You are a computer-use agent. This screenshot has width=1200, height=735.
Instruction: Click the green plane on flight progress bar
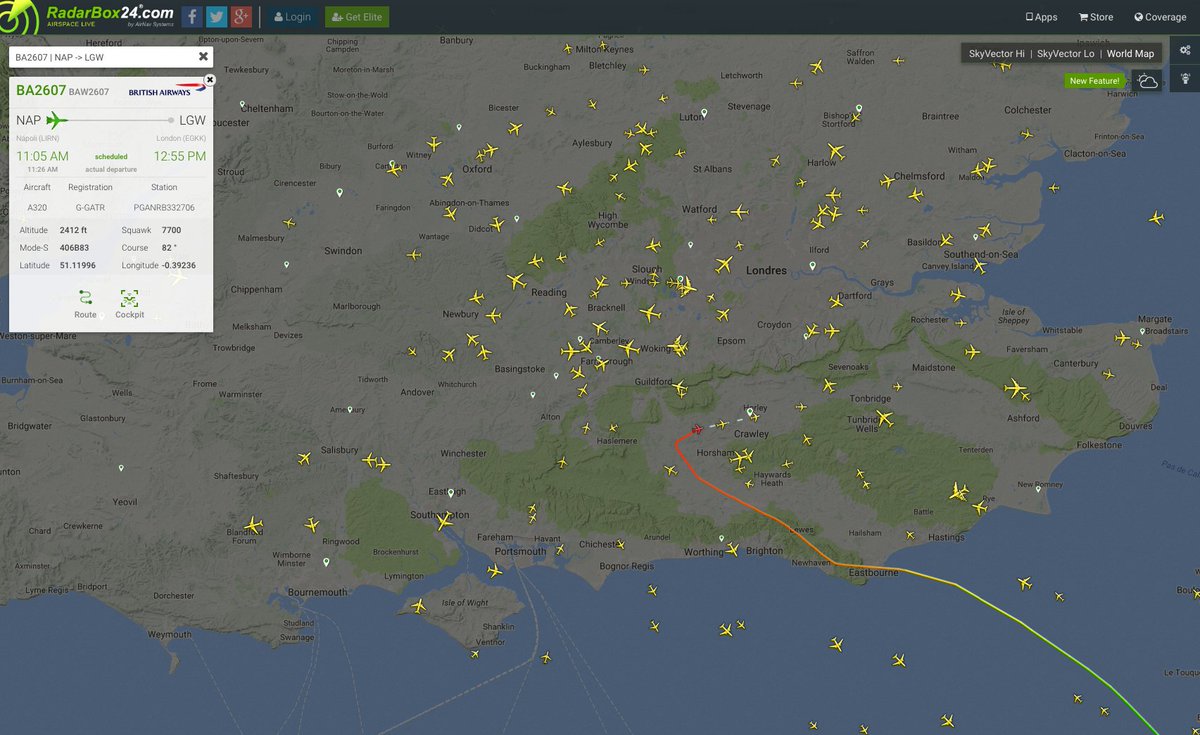coord(58,120)
